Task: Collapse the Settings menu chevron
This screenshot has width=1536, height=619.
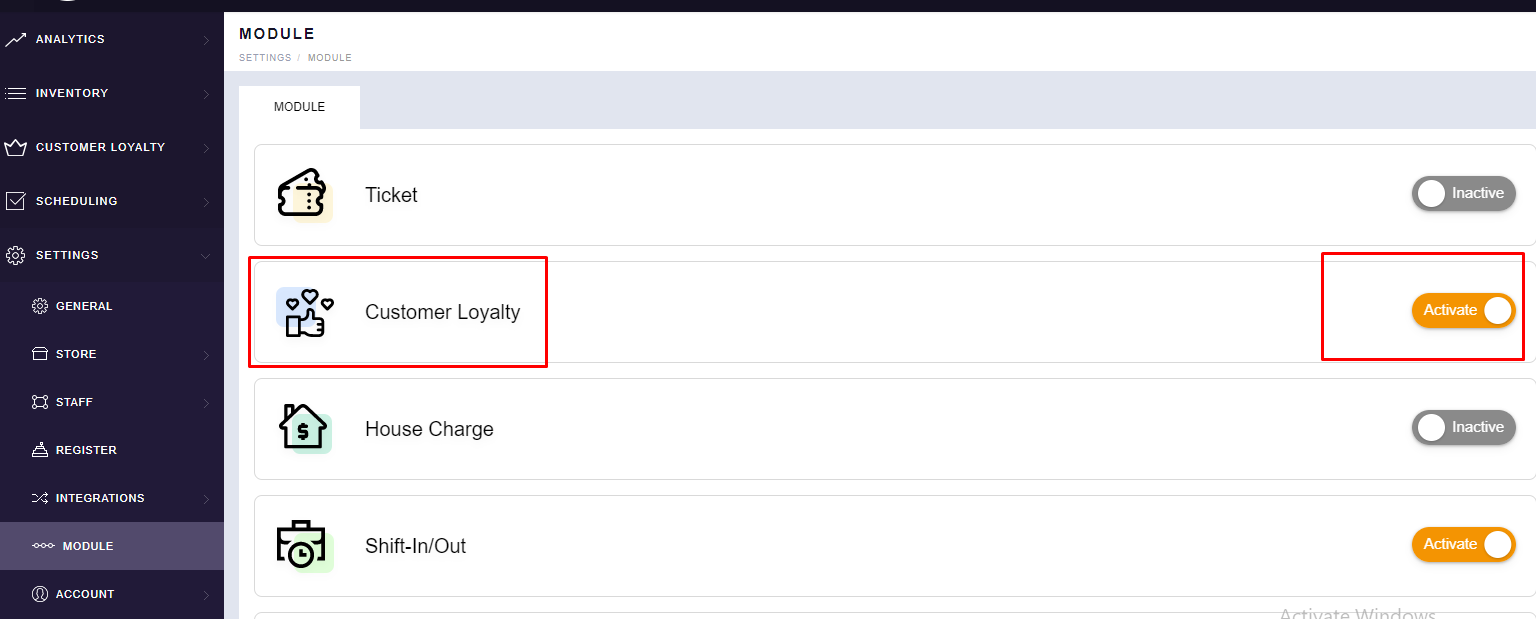Action: 206,256
